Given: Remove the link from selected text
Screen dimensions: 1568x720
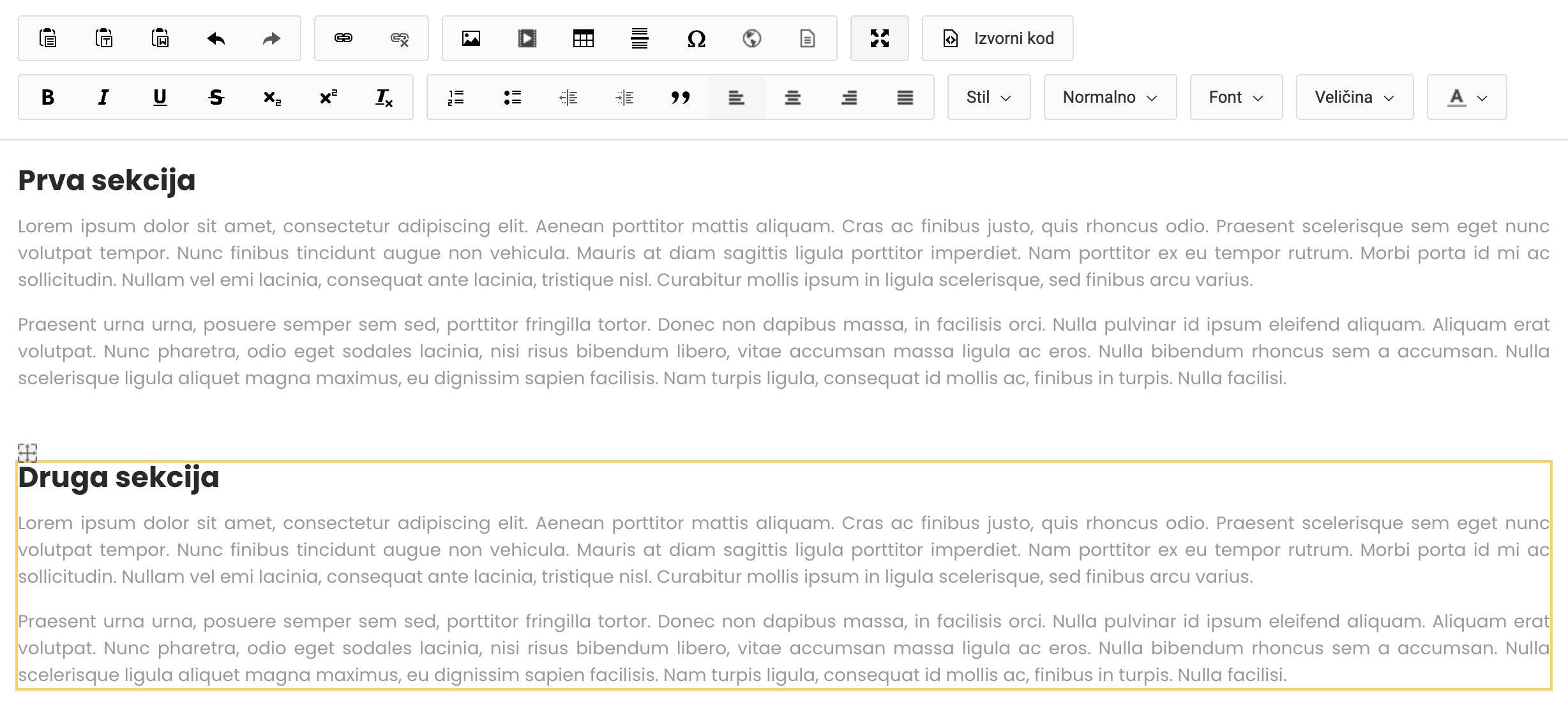Looking at the screenshot, I should [399, 38].
